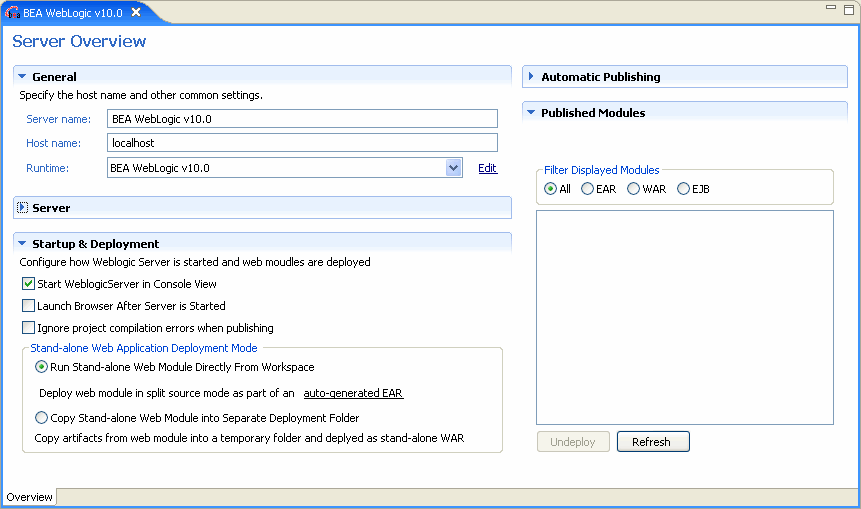Open the auto-generated EAR link
Image resolution: width=861 pixels, height=509 pixels.
(353, 393)
